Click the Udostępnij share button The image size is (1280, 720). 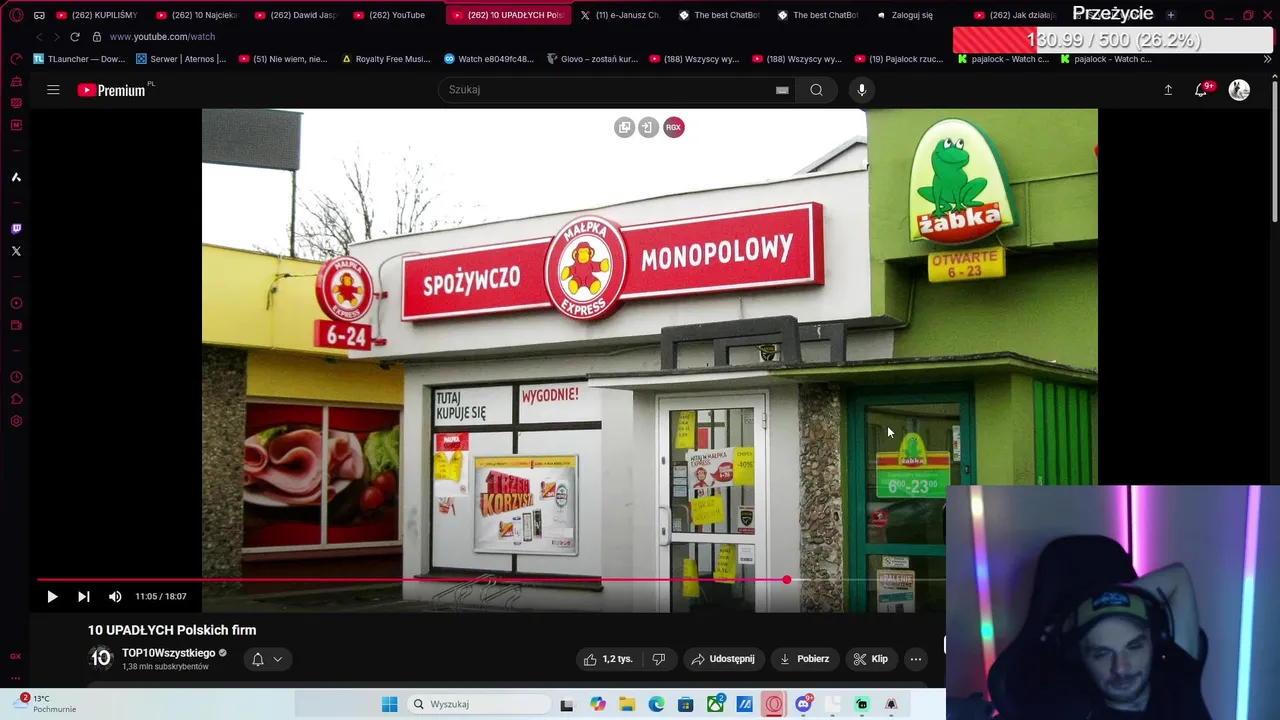724,659
